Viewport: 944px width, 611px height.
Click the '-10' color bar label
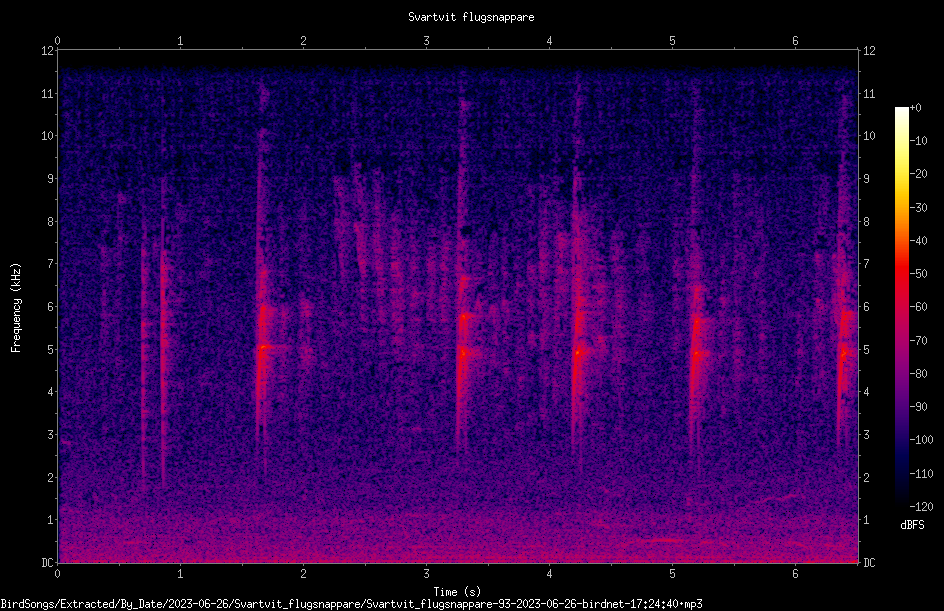[x=918, y=141]
